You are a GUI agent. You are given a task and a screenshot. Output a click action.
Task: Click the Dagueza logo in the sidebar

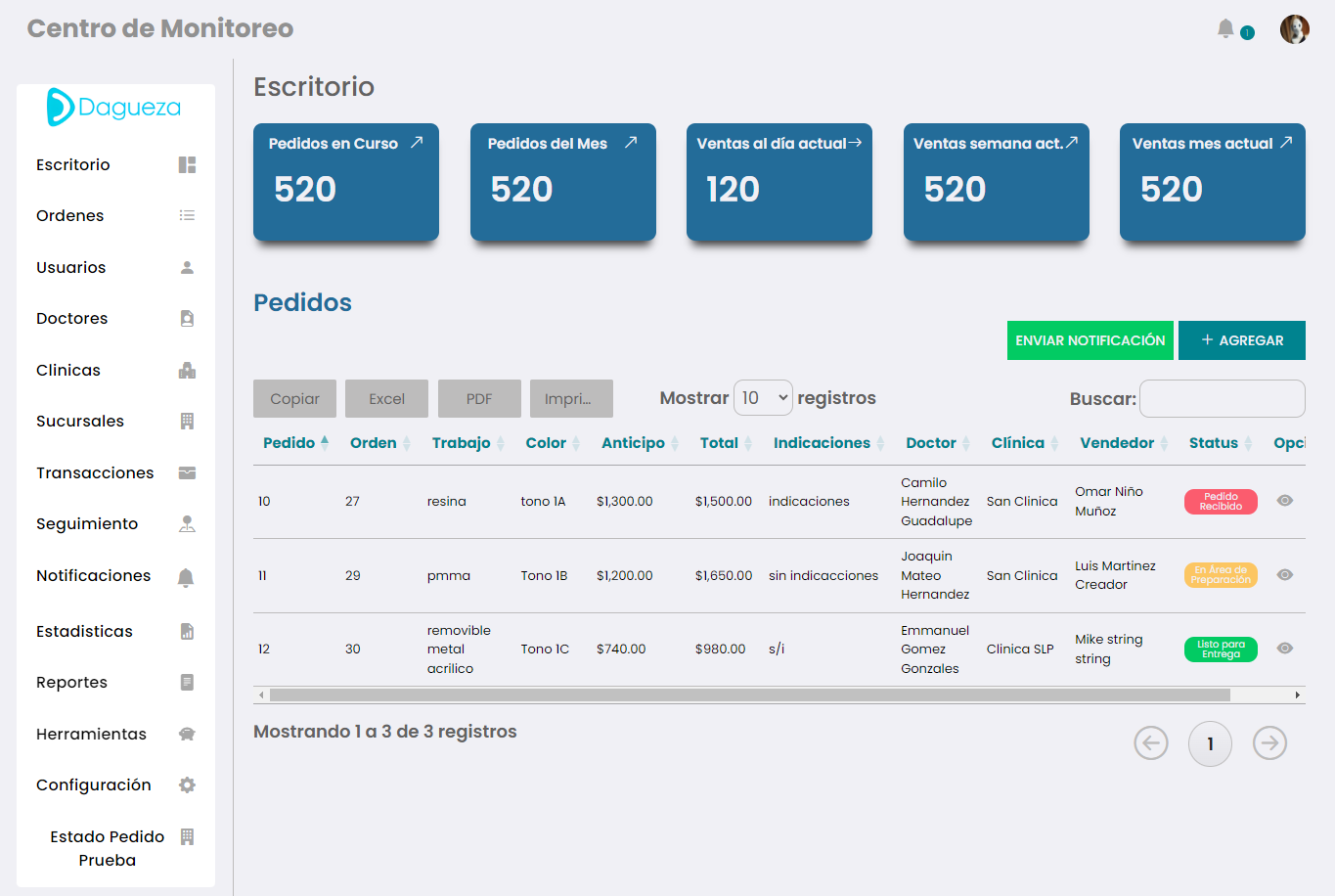[x=114, y=108]
